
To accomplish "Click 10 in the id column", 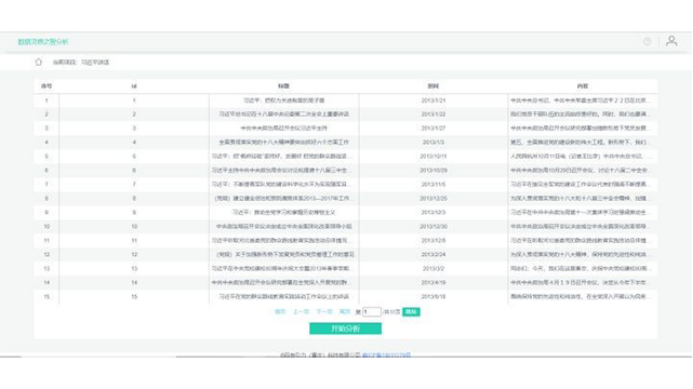I will [x=134, y=226].
